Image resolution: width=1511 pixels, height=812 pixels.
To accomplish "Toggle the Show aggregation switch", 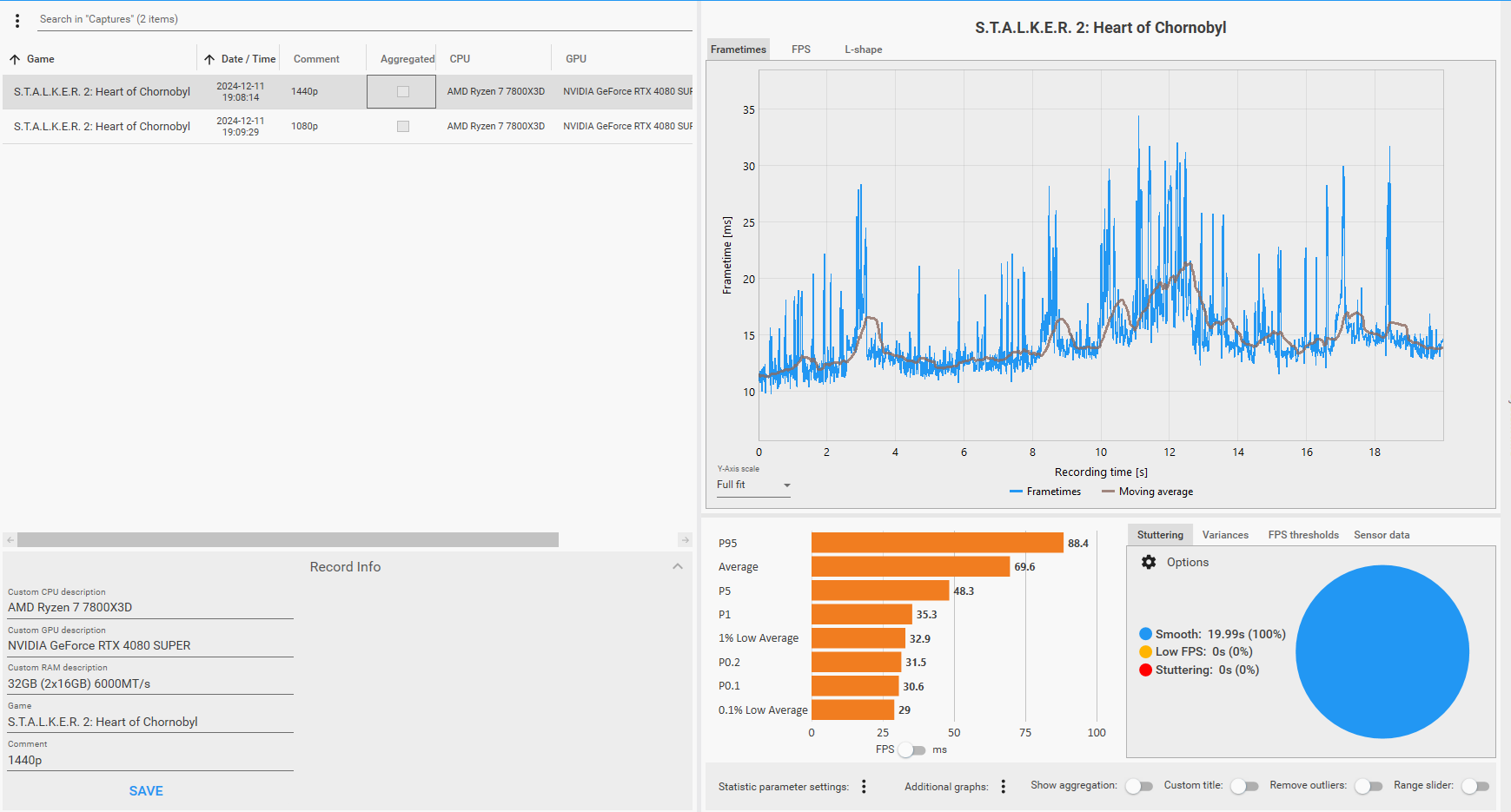I will [x=1139, y=786].
